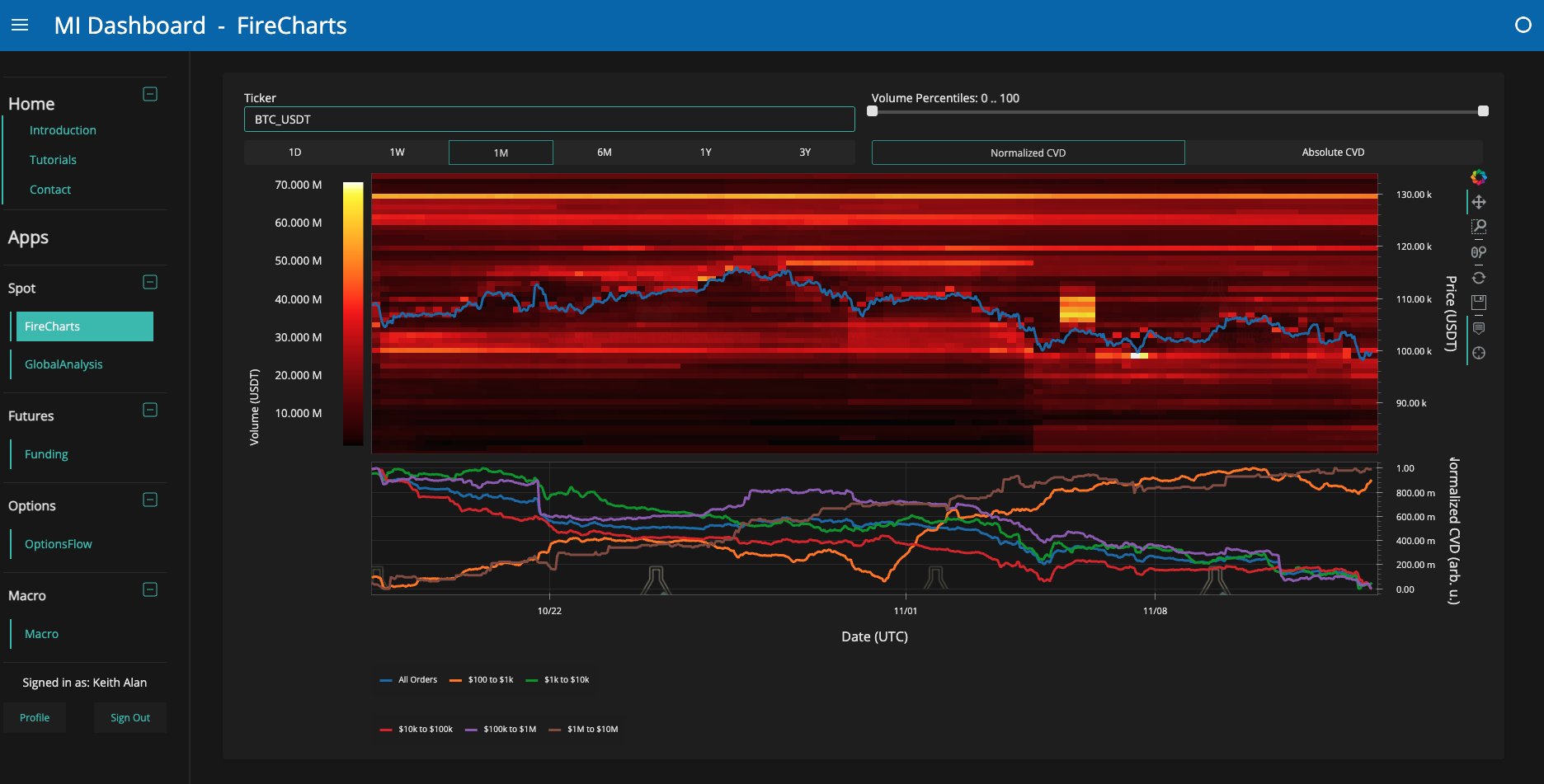Activate the Box Zoom tool
This screenshot has width=1544, height=784.
[x=1479, y=227]
